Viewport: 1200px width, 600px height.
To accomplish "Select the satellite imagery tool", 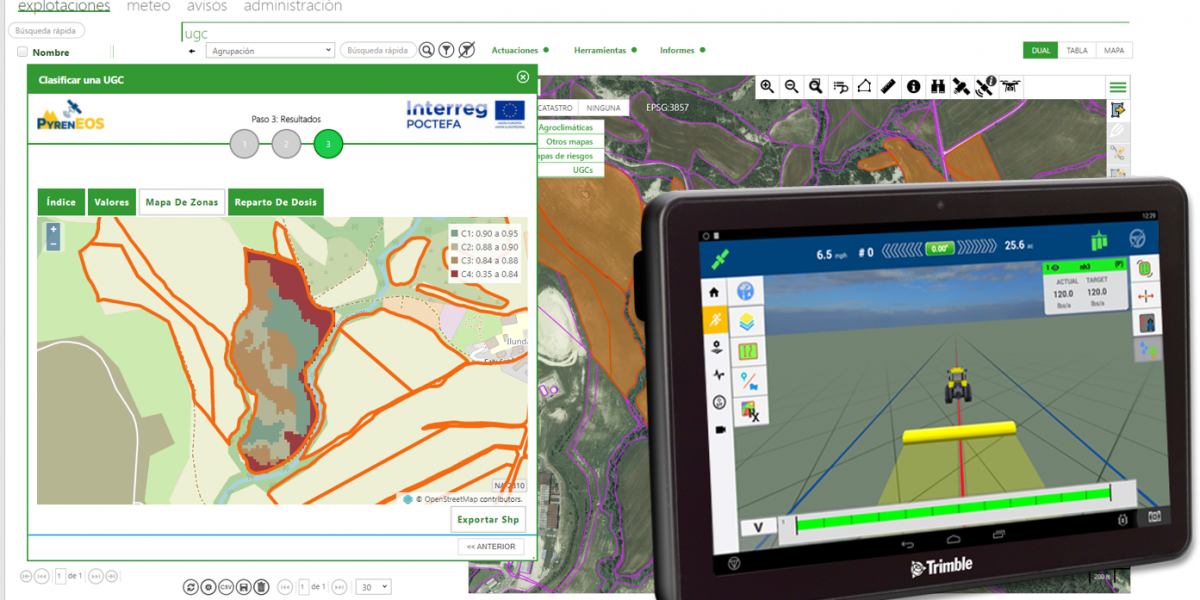I will coord(961,87).
